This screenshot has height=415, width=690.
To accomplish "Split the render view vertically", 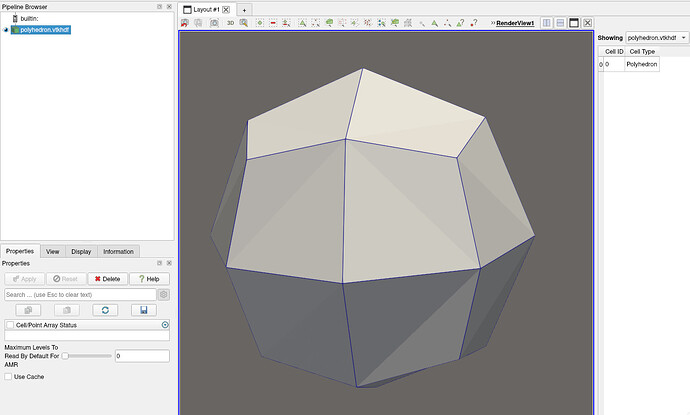I will [560, 22].
